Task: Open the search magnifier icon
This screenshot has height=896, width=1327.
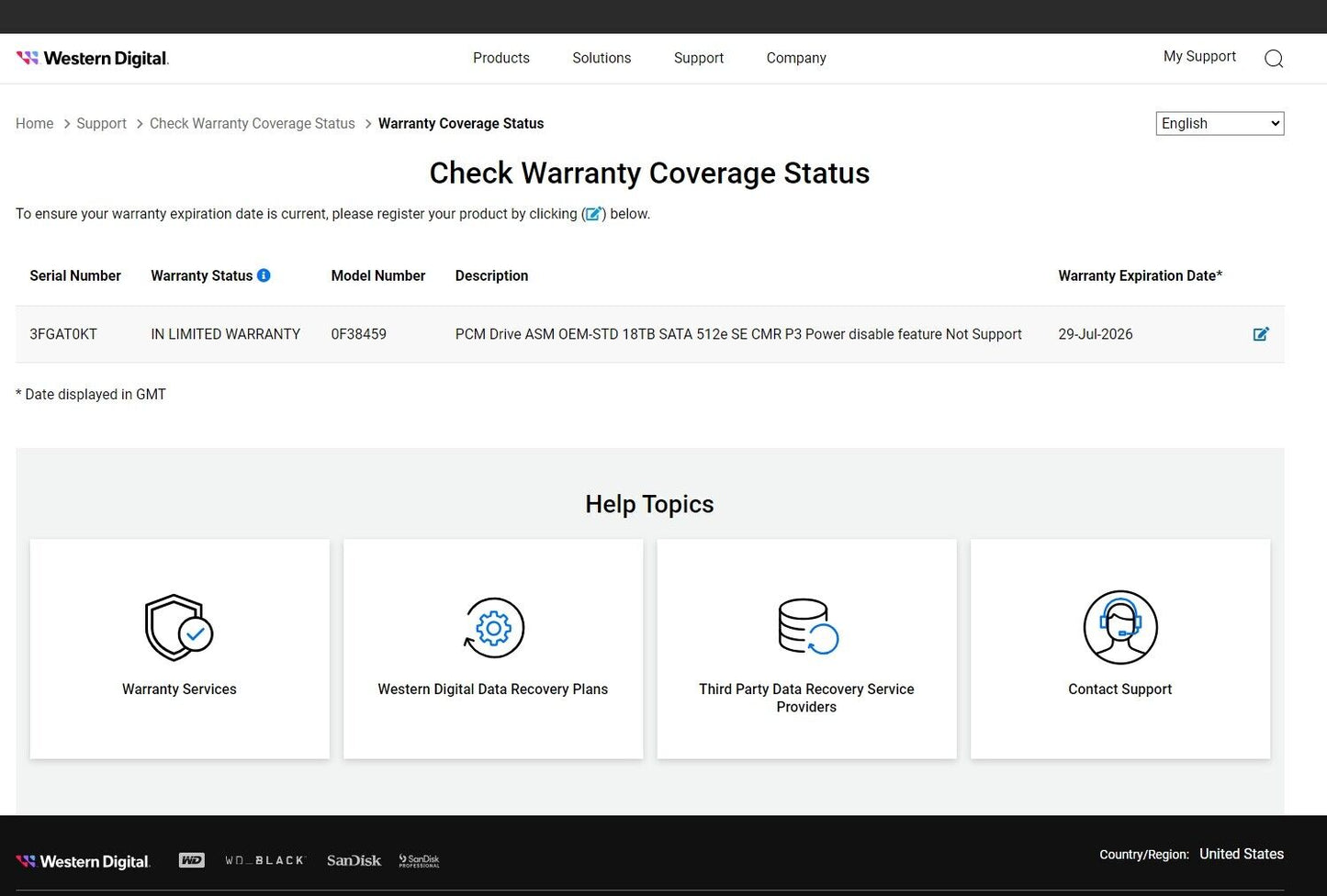Action: point(1273,59)
